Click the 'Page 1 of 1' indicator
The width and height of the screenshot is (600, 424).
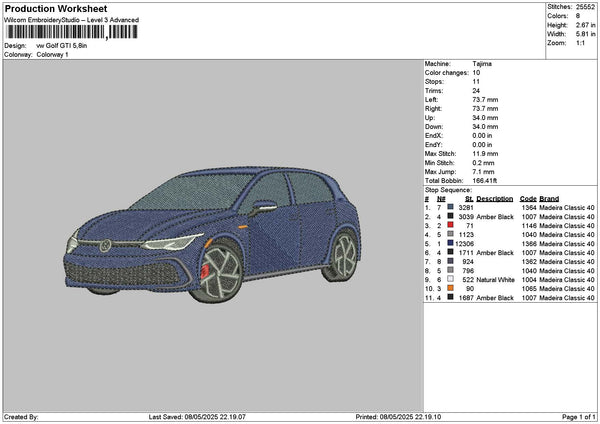(579, 416)
